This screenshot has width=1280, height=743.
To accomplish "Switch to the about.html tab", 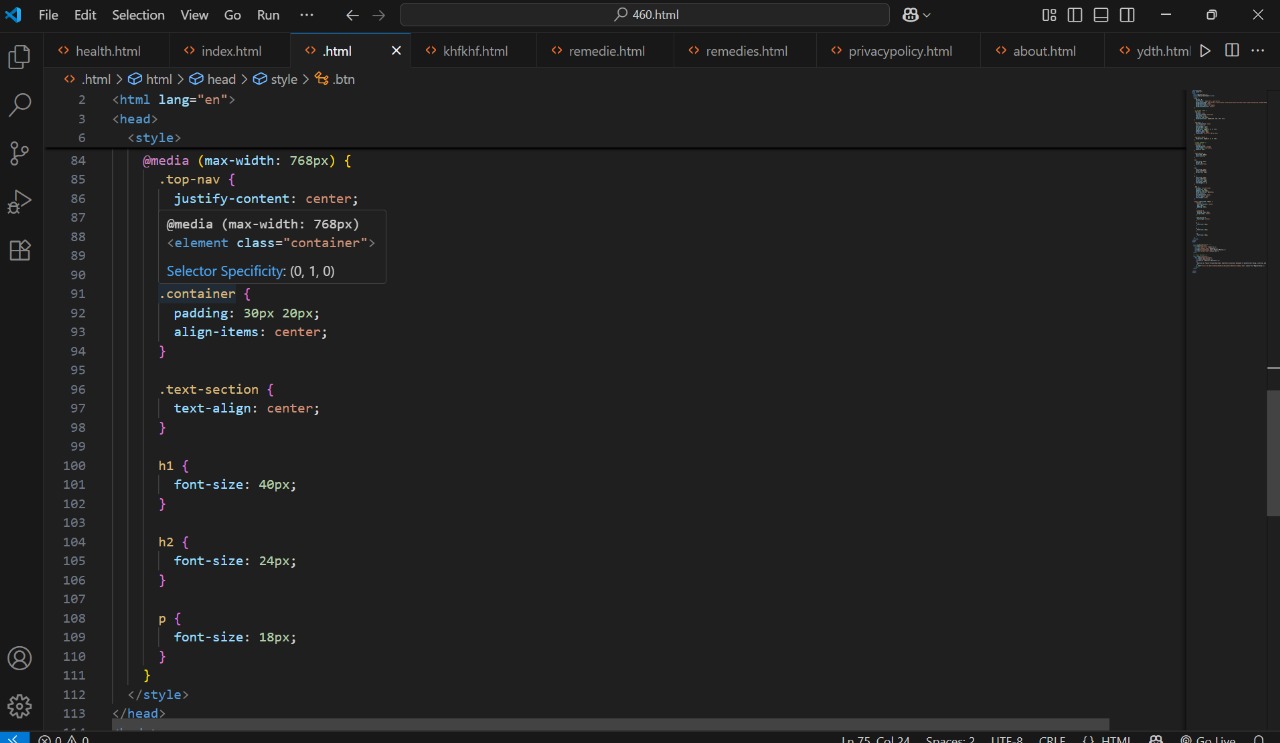I will click(x=1043, y=51).
